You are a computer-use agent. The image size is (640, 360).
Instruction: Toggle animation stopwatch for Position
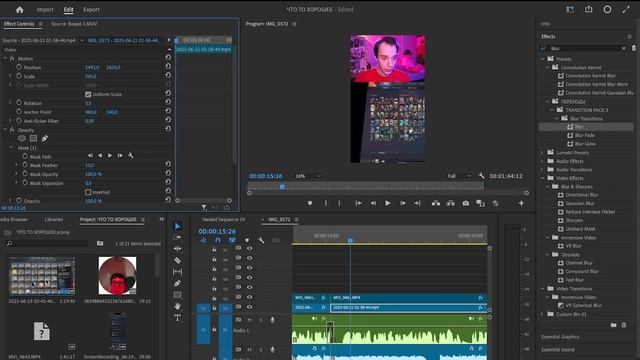pos(19,67)
